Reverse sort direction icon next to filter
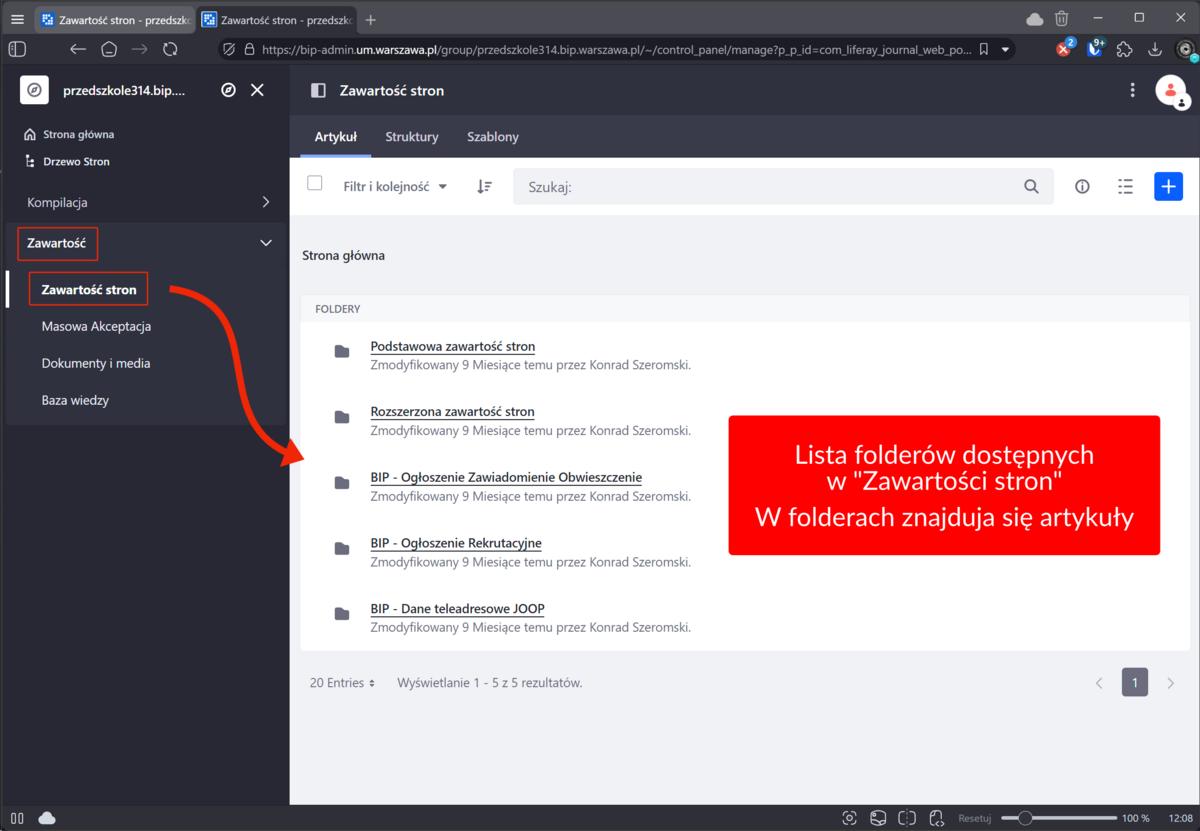Image resolution: width=1200 pixels, height=831 pixels. tap(484, 187)
